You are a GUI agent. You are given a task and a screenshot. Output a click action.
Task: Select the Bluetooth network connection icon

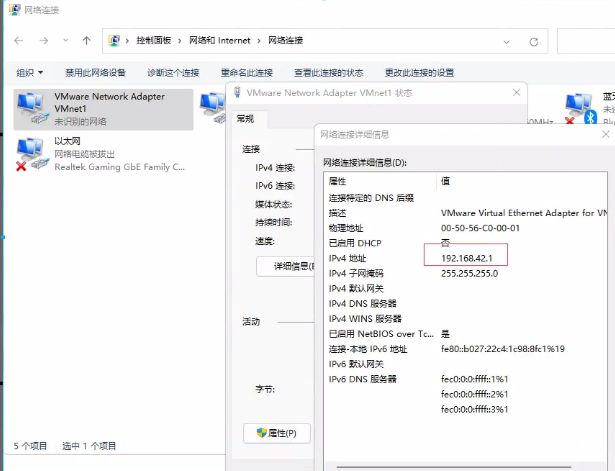coord(581,109)
